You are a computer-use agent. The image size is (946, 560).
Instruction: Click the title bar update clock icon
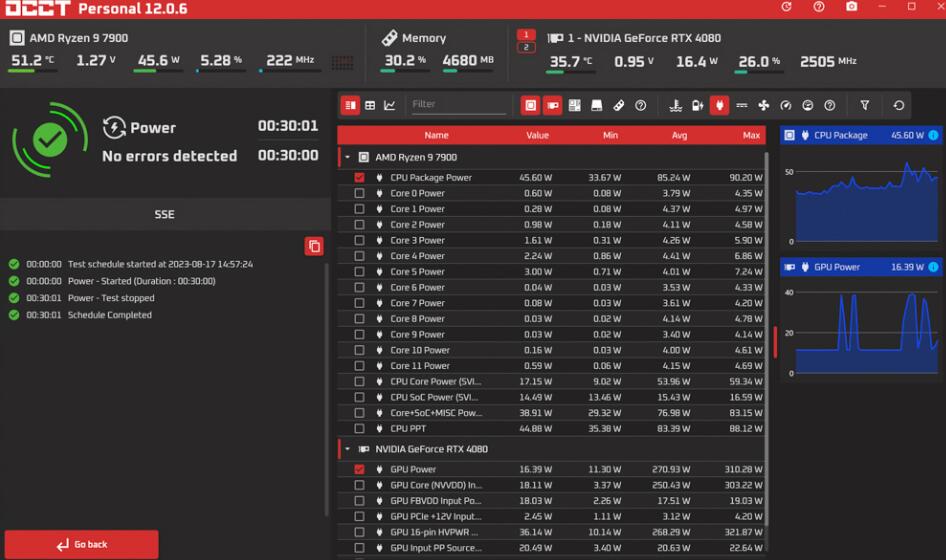786,7
